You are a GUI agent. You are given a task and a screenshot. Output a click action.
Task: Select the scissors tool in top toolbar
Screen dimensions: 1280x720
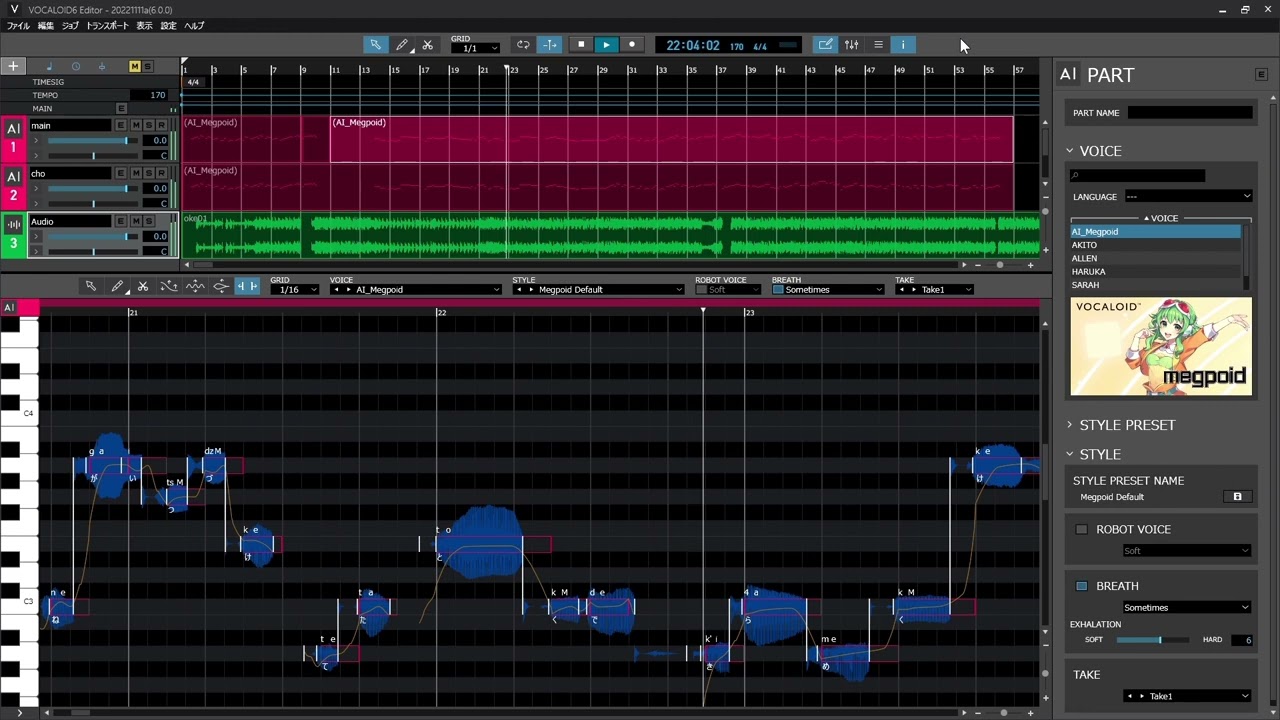[427, 45]
